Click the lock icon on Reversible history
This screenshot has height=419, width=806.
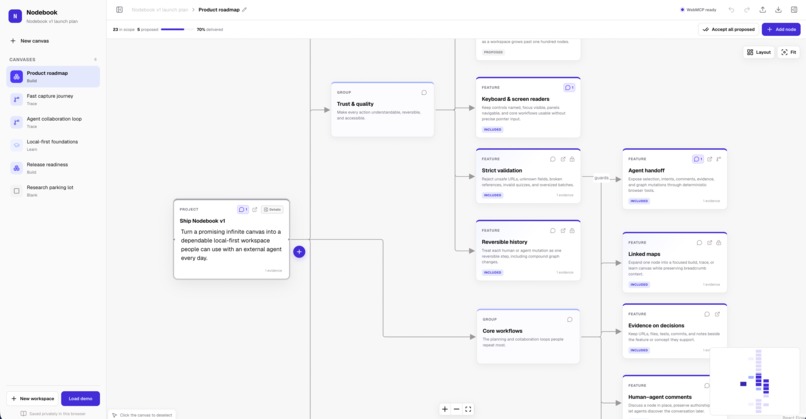coord(572,230)
